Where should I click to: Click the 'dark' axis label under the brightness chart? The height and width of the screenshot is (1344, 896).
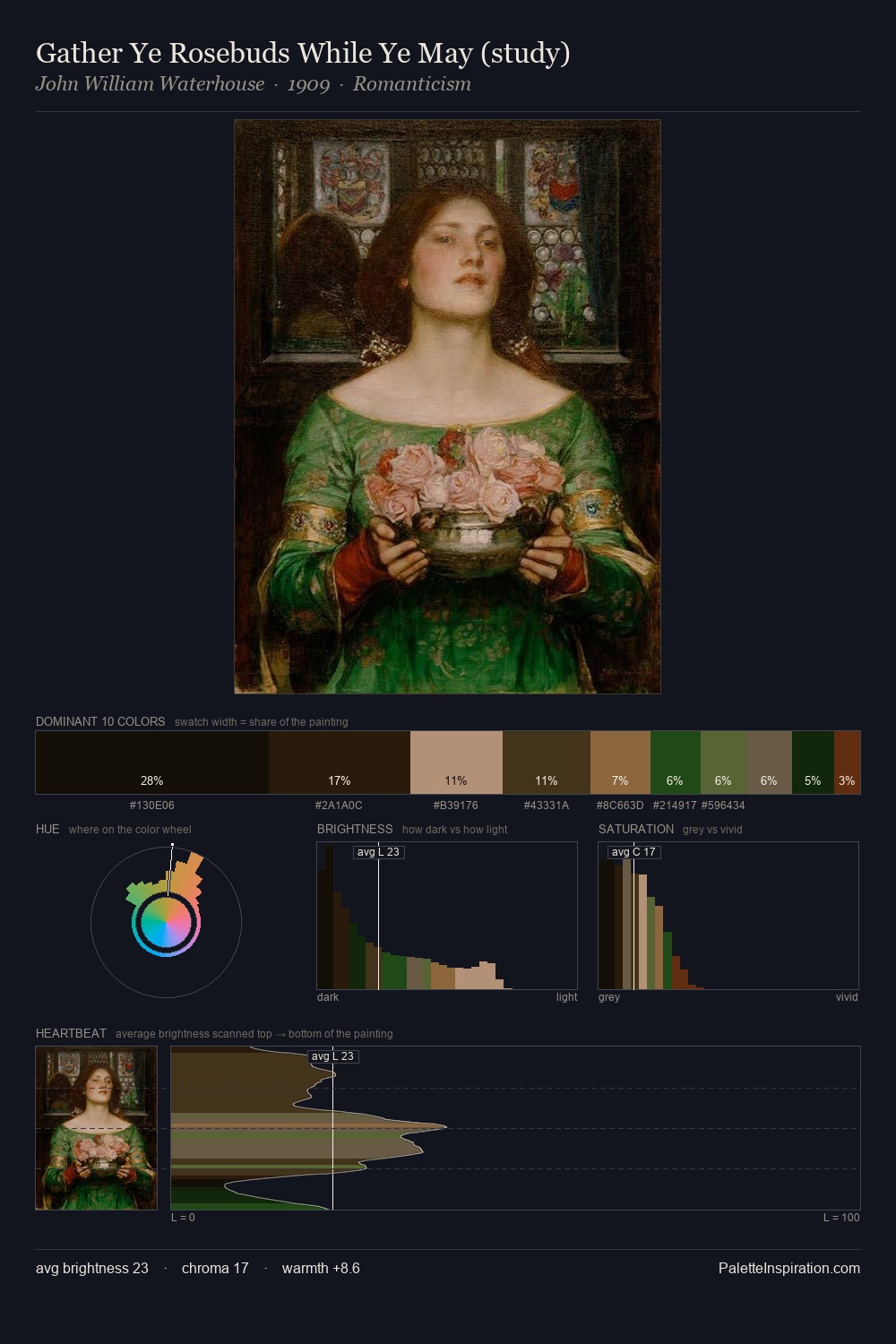(x=328, y=997)
